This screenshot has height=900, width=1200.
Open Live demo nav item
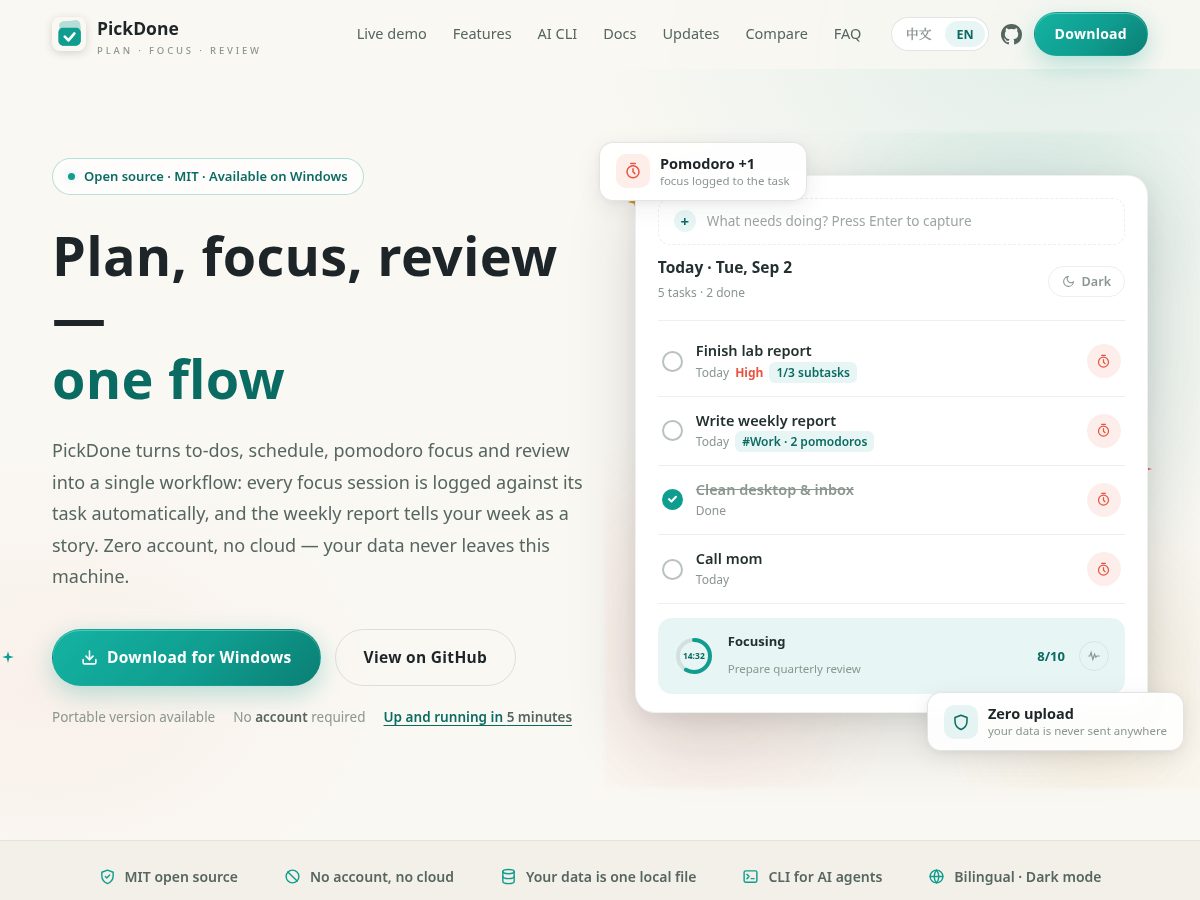tap(392, 34)
